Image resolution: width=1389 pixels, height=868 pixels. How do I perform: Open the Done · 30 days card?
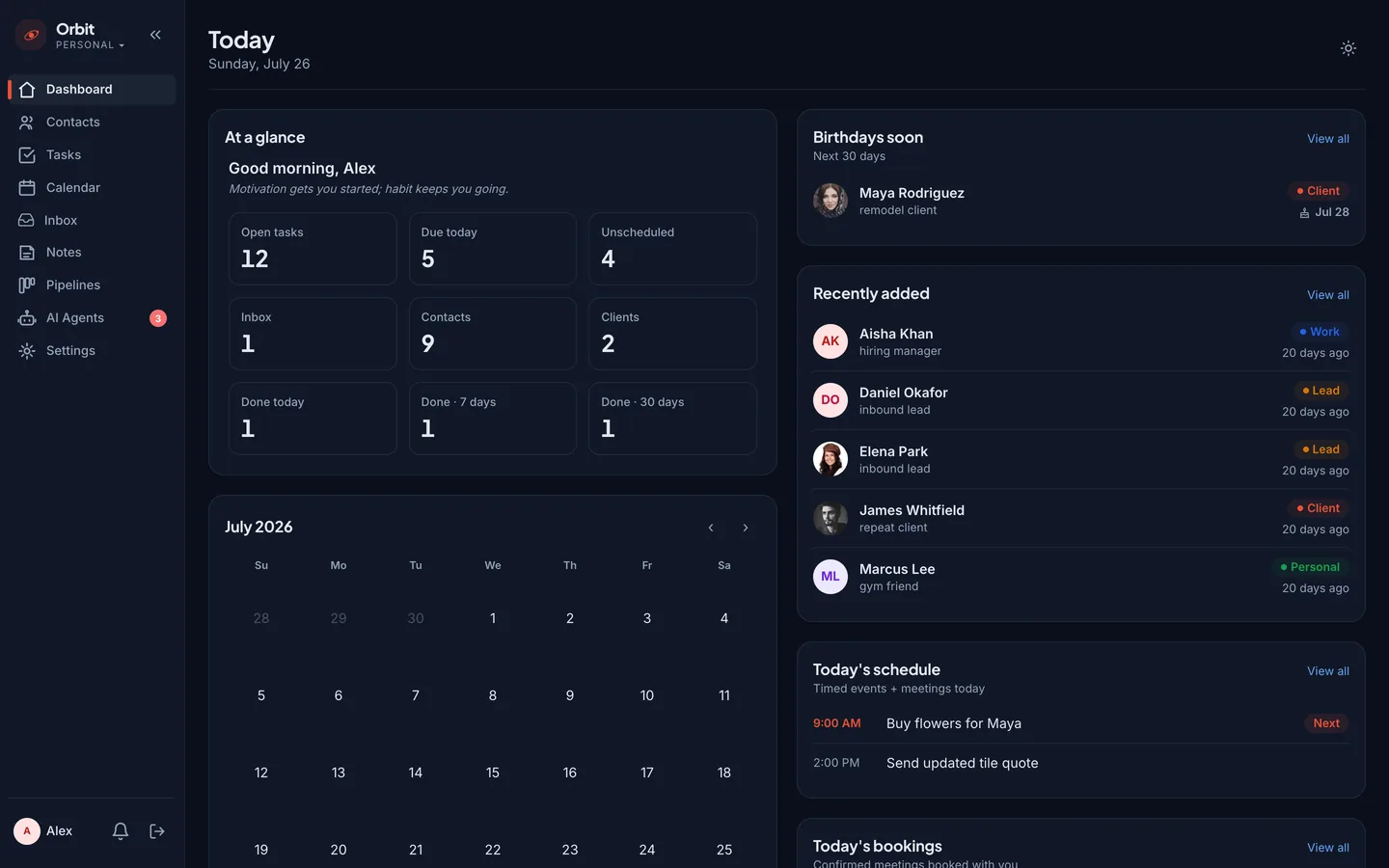672,419
